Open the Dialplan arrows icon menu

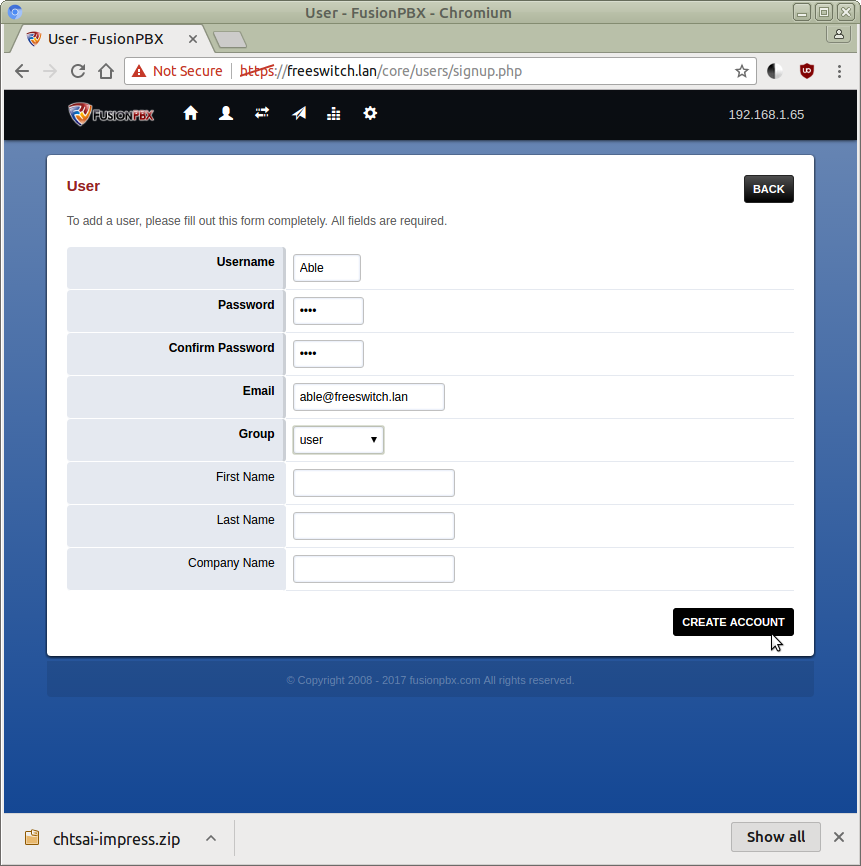262,114
